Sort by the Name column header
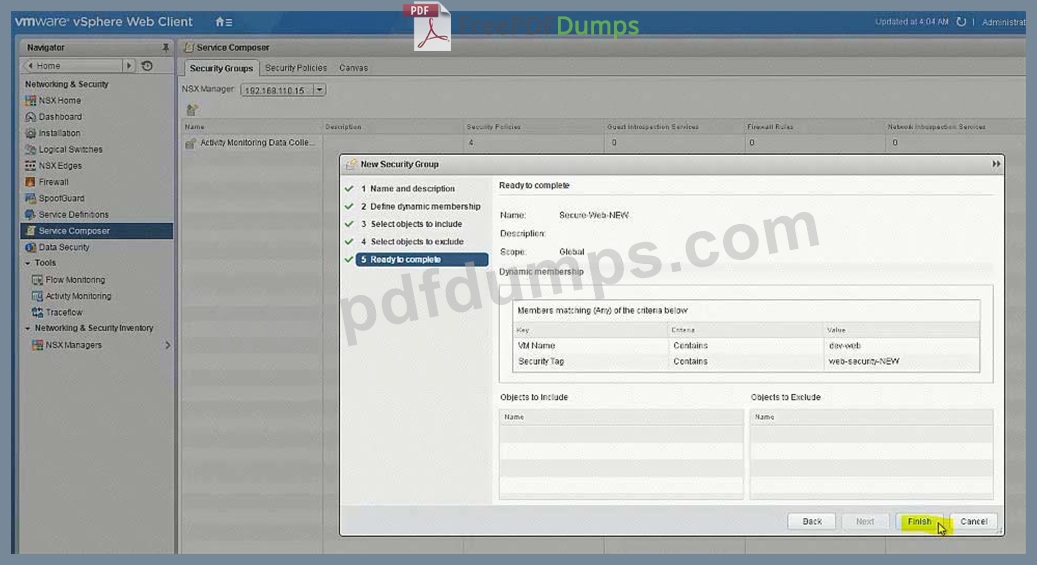The image size is (1037, 565). coord(251,126)
